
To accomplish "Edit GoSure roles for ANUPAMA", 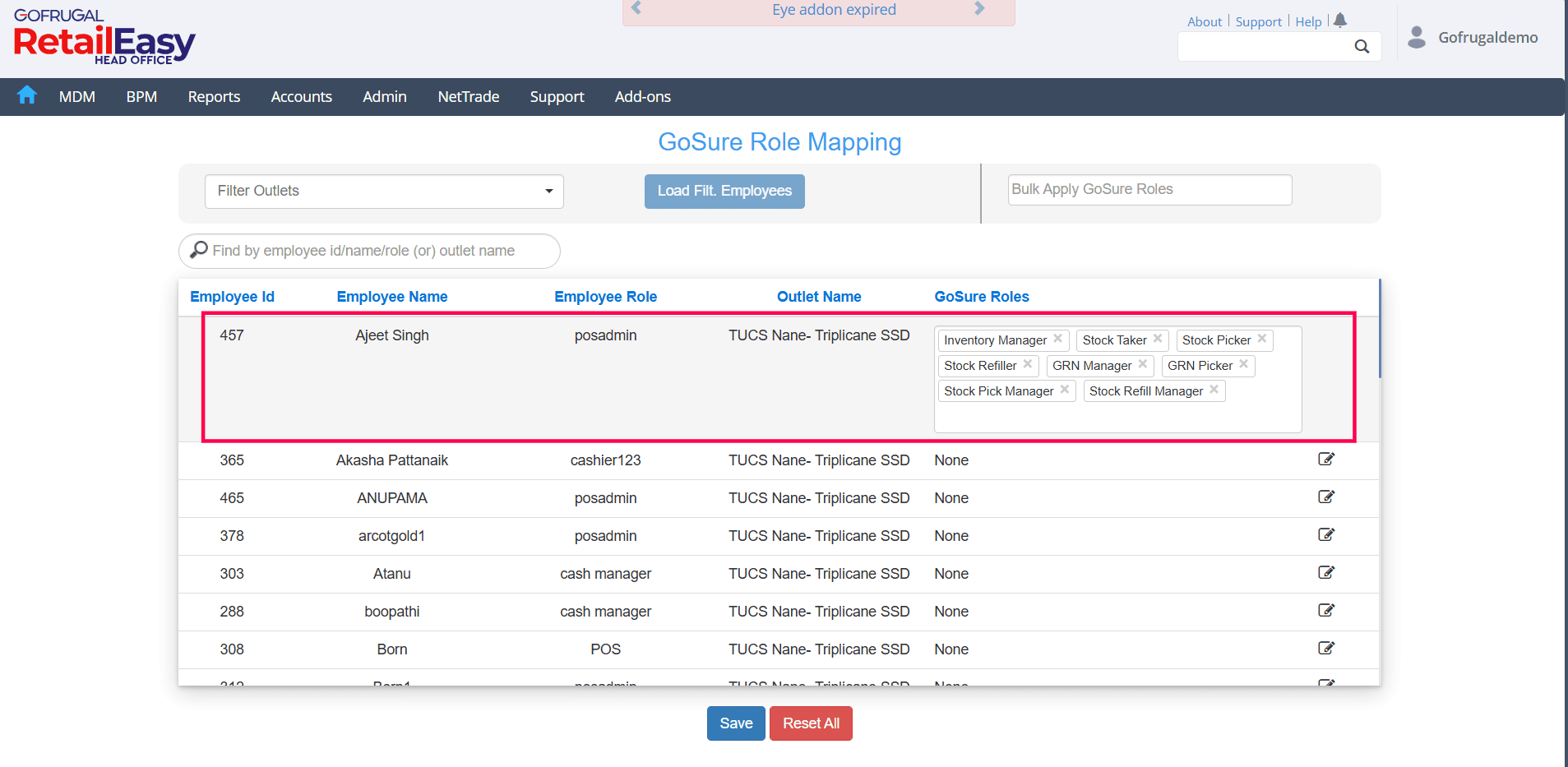I will coord(1325,497).
